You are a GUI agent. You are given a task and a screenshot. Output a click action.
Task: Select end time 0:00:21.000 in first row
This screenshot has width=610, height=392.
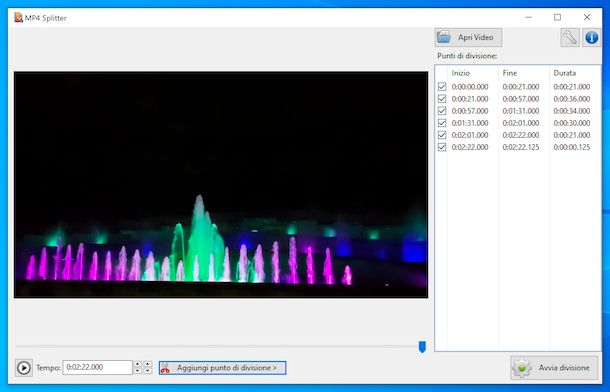click(521, 87)
